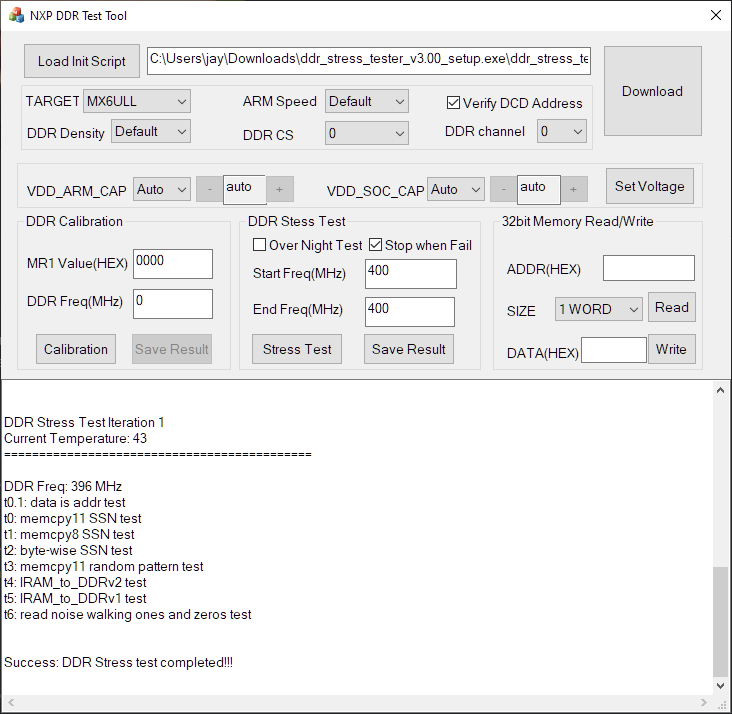
Task: Open the VDD_SOC_CAP Auto dropdown
Action: (x=455, y=189)
